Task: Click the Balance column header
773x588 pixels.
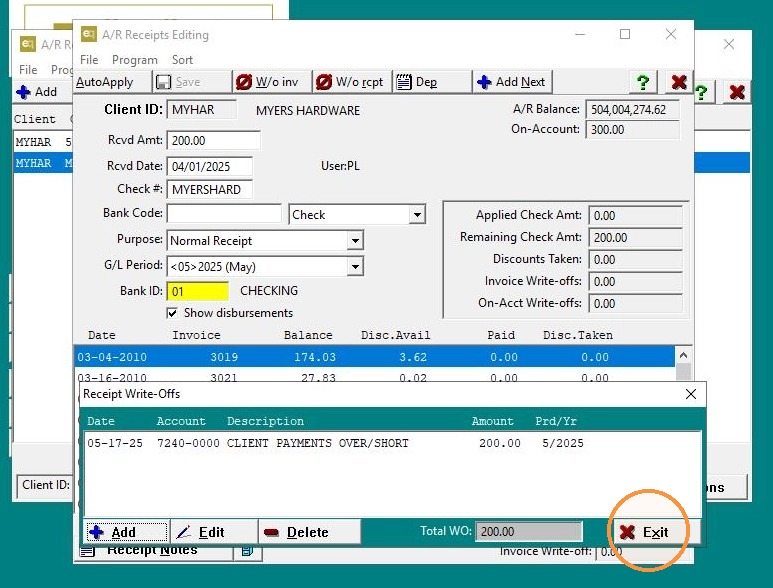Action: [308, 335]
